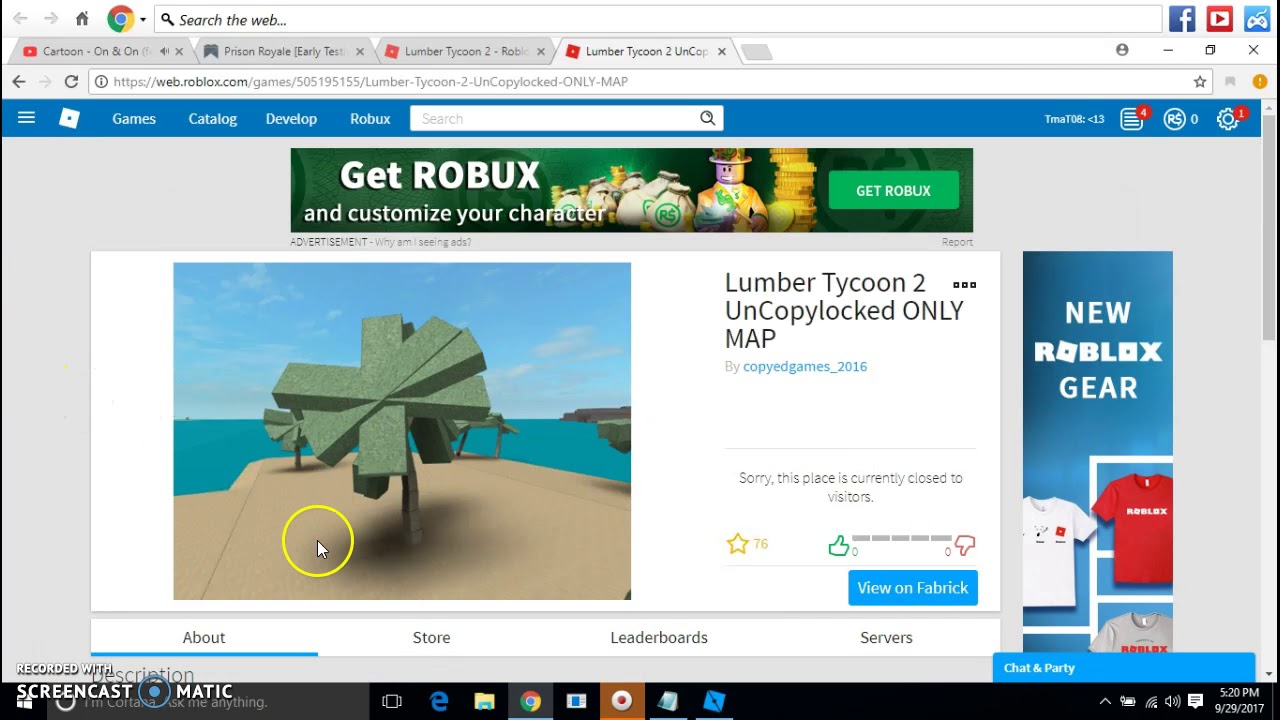Dislike the game with thumbs down
This screenshot has height=720, width=1280.
click(965, 545)
